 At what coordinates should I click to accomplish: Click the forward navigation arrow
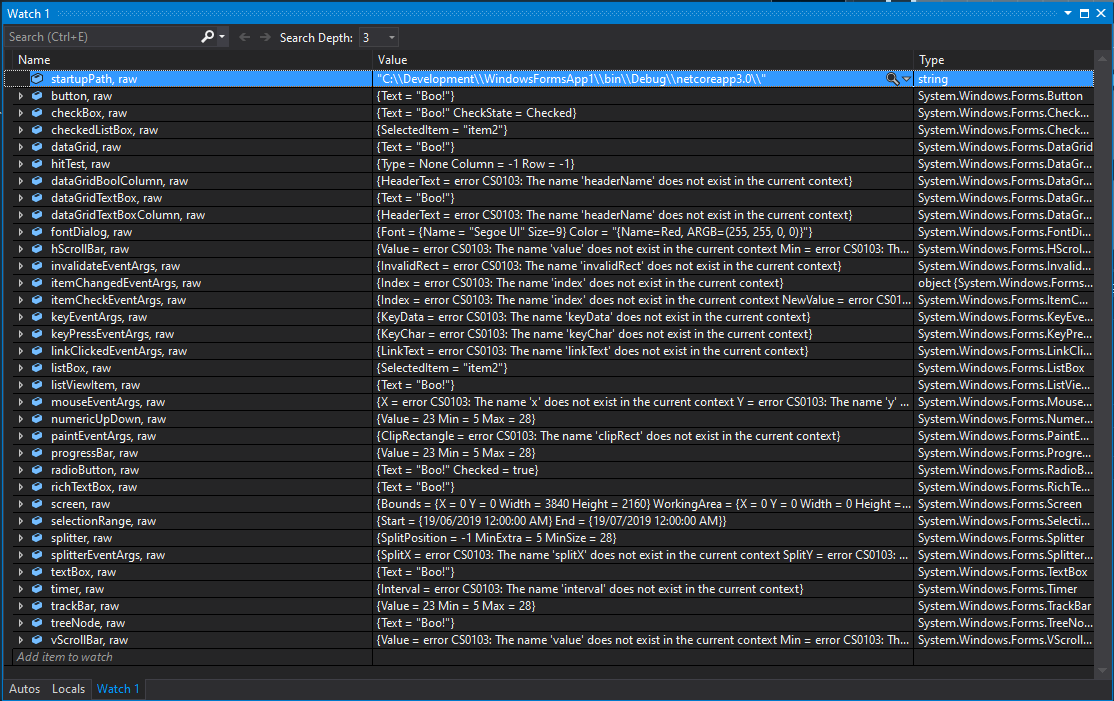tap(266, 37)
